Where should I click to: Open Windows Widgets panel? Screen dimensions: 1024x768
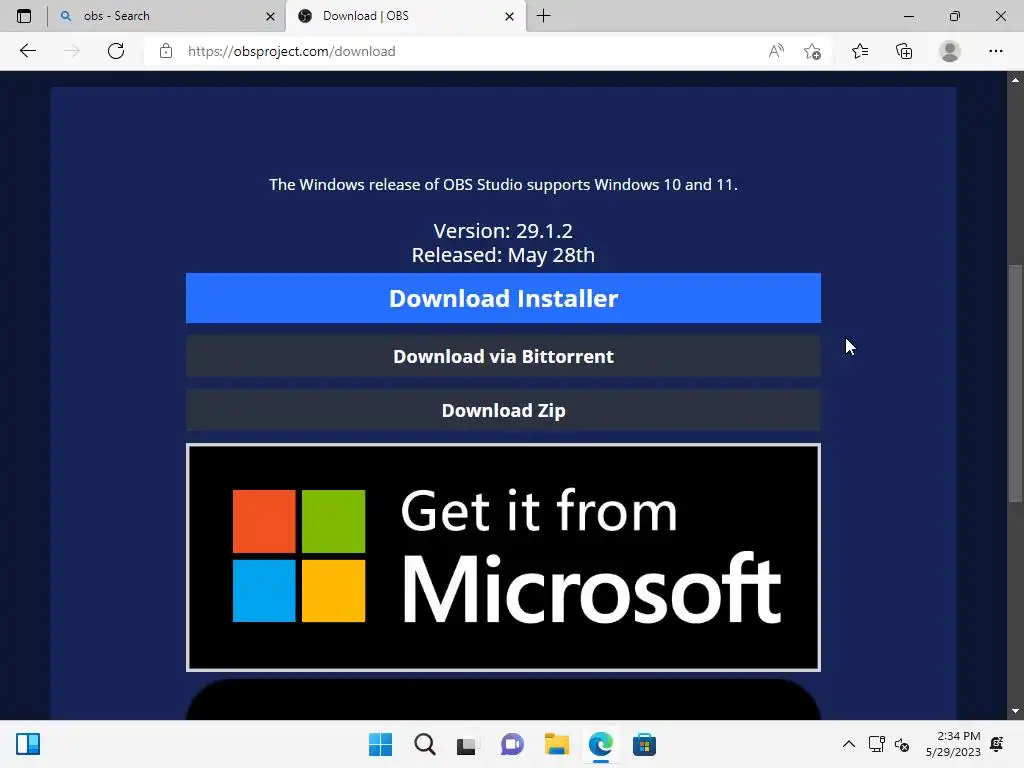click(28, 744)
